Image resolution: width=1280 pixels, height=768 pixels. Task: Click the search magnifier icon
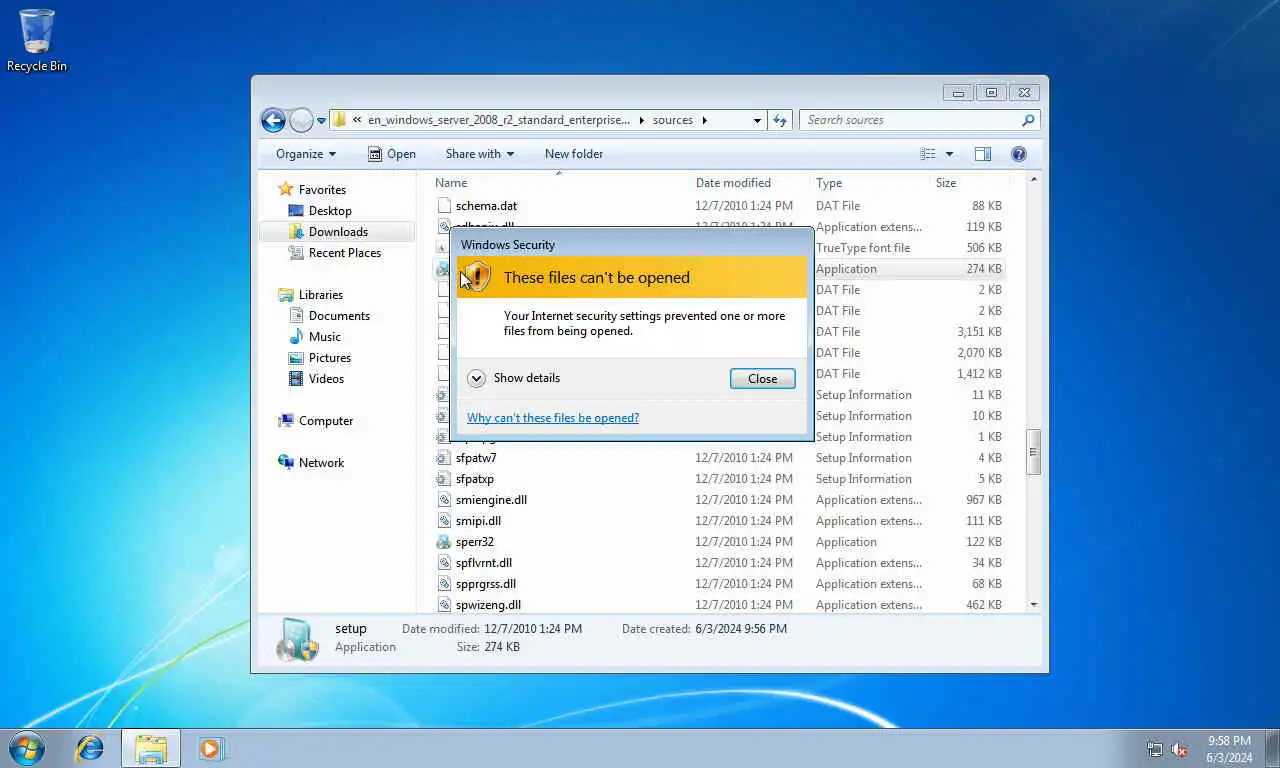1028,120
